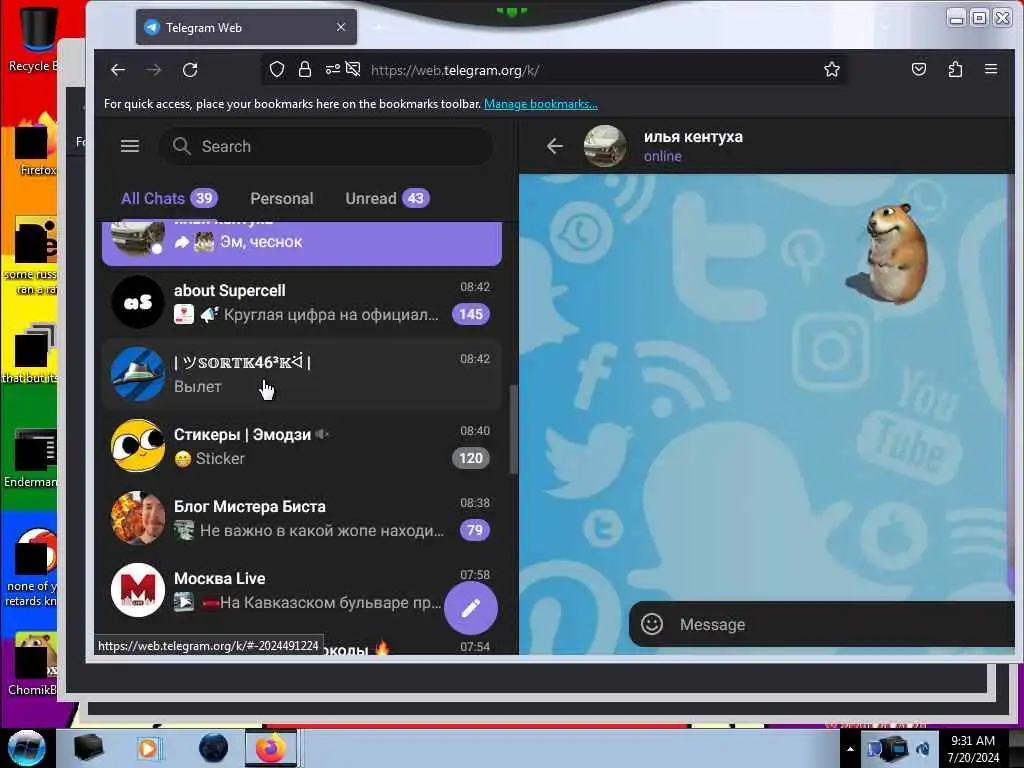Click the Firefox taskbar button

click(271, 748)
